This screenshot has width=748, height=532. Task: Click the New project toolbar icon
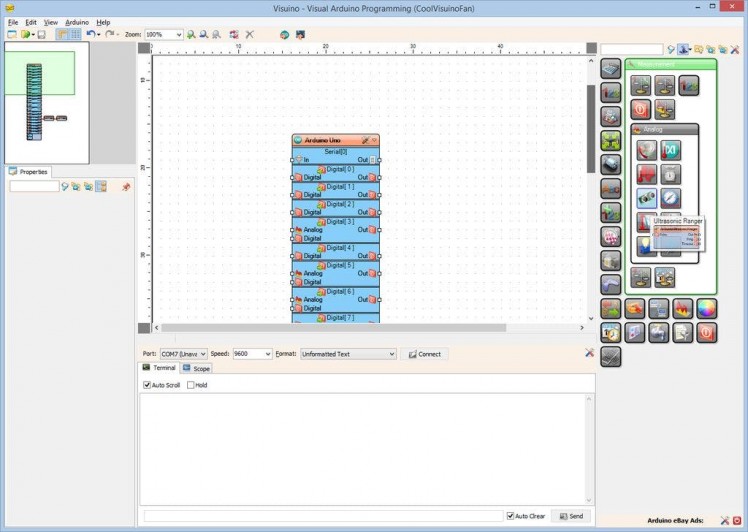[x=11, y=34]
